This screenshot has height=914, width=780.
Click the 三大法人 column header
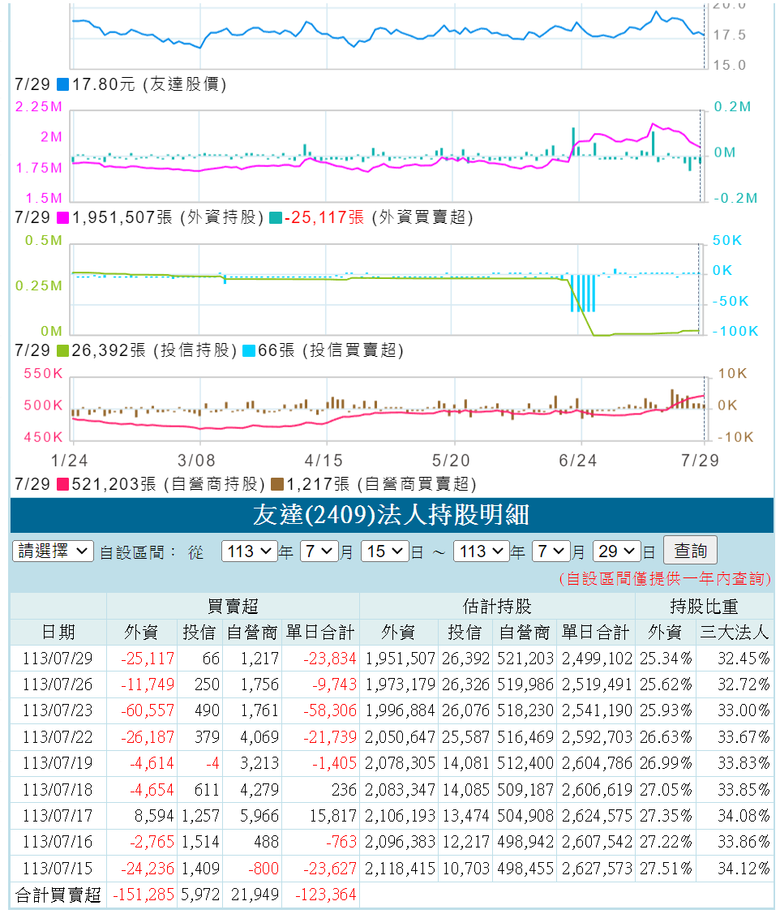tap(733, 632)
